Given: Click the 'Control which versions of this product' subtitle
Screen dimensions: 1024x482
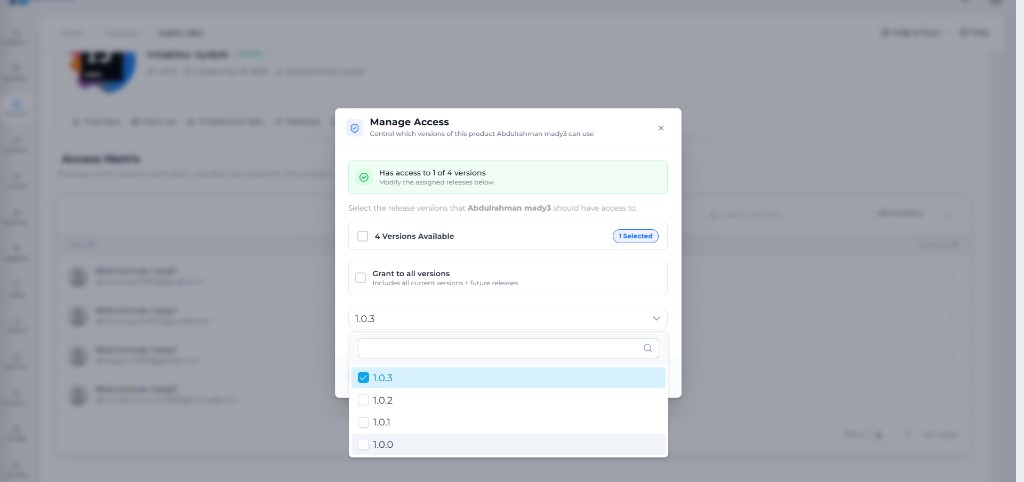Looking at the screenshot, I should [x=481, y=134].
